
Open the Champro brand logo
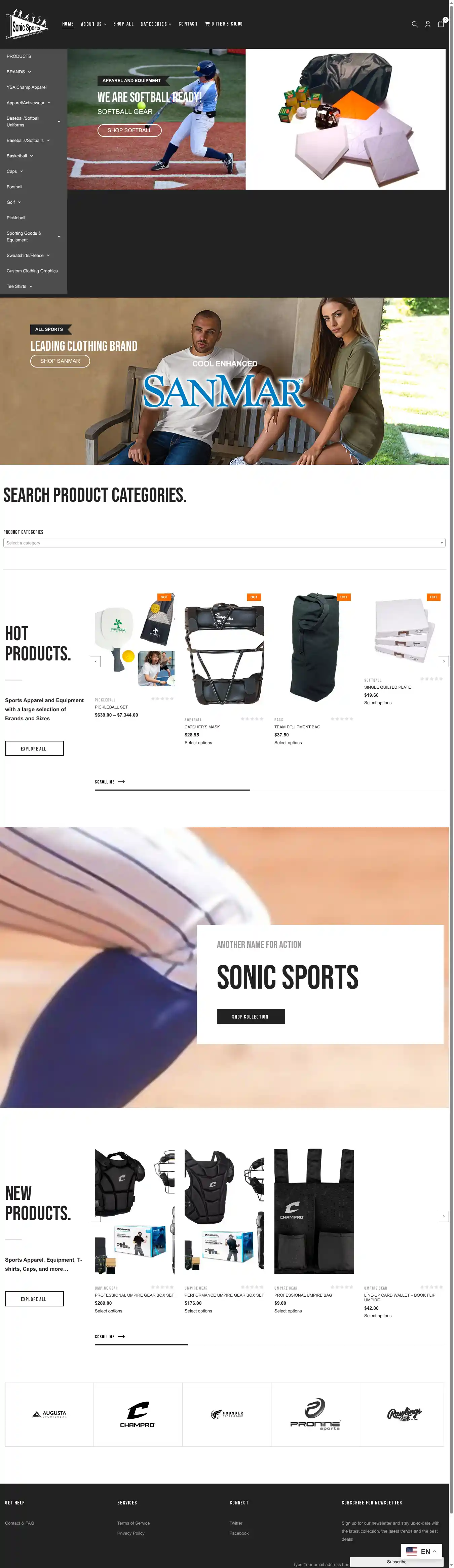tap(138, 1415)
